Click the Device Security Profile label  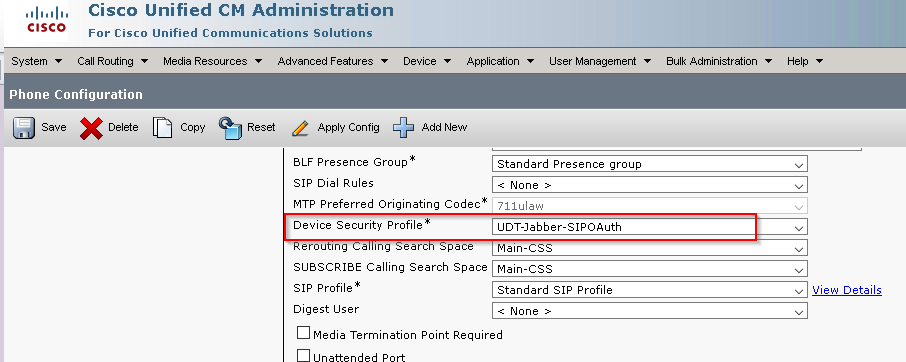(362, 225)
